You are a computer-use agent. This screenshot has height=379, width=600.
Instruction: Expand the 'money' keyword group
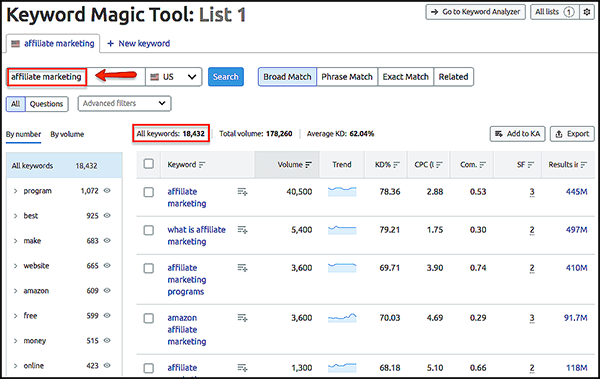(16, 340)
